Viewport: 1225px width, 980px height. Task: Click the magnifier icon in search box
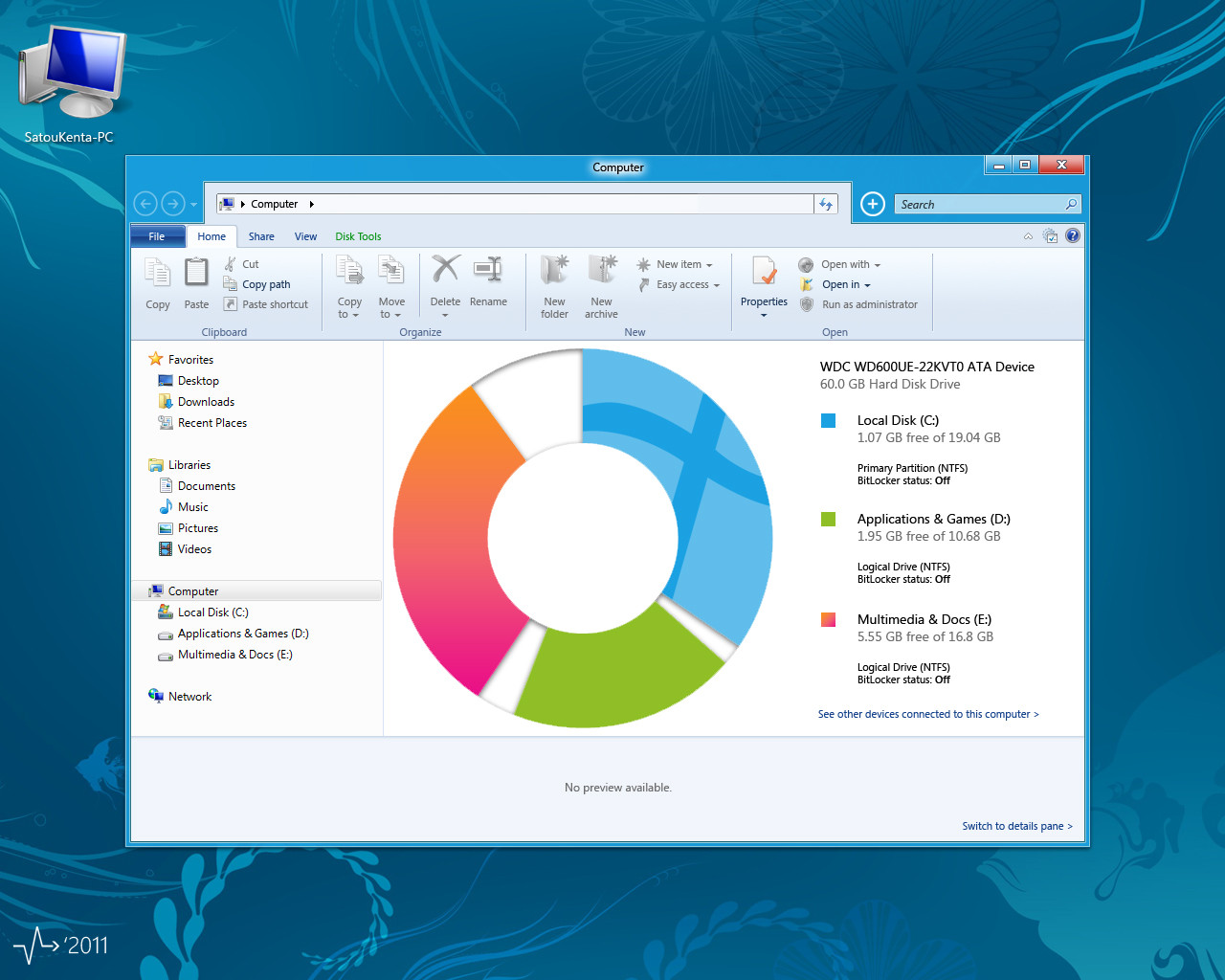click(x=1071, y=204)
